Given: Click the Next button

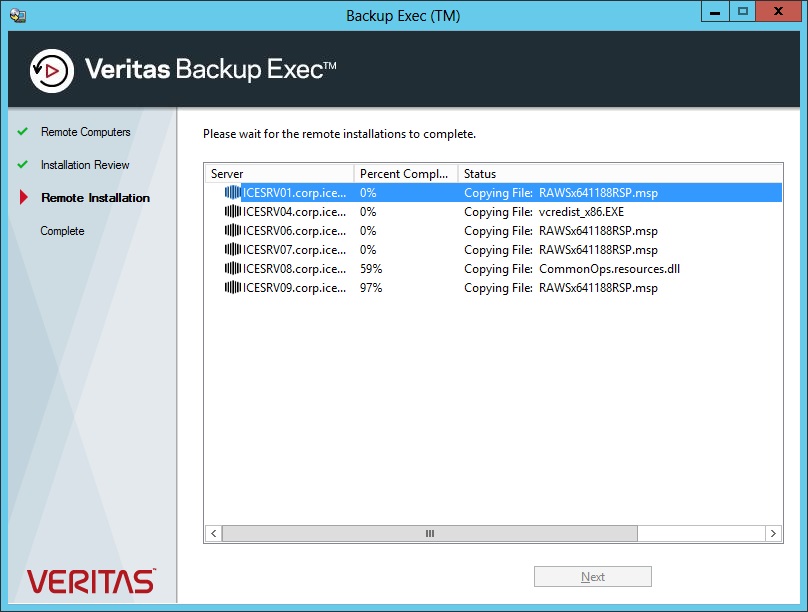Looking at the screenshot, I should coord(593,576).
